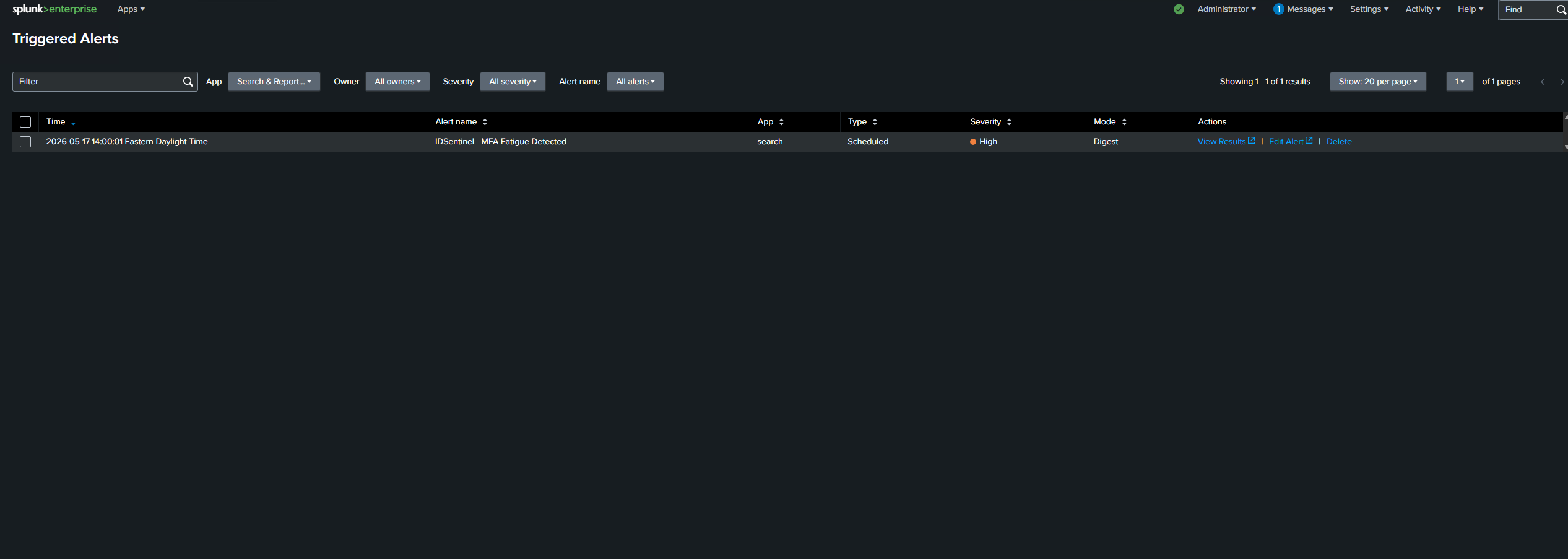Click the Triggered Alerts page title

tap(66, 39)
